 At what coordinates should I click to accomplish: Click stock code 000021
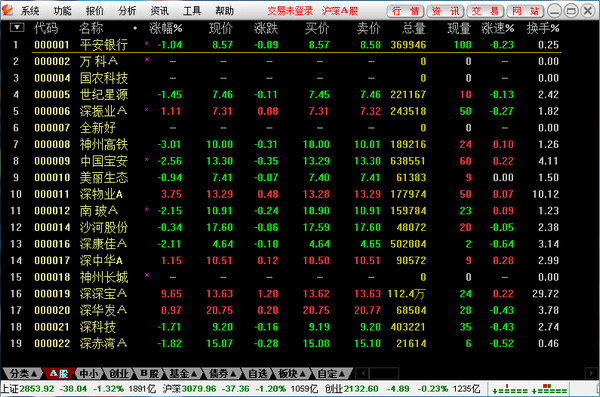(x=52, y=327)
